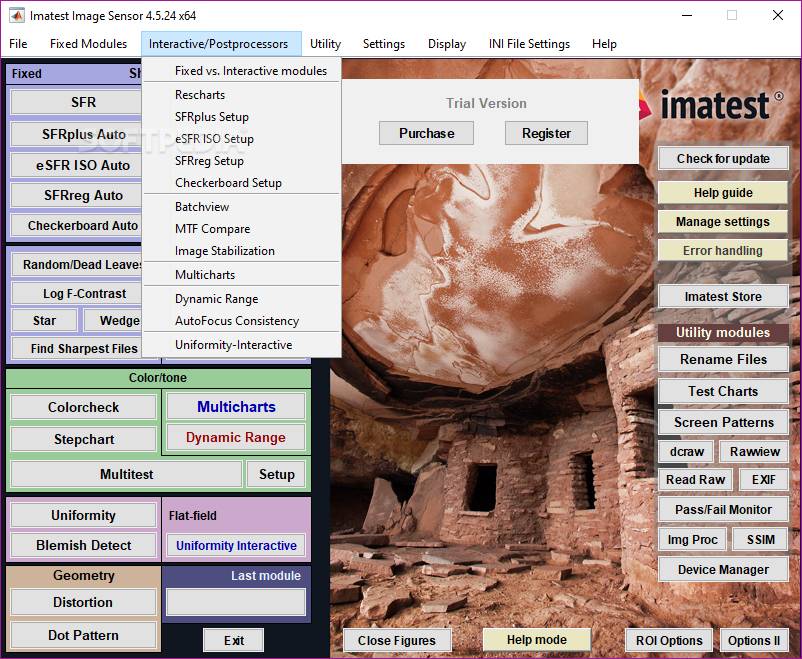Open the Utility menu
802x659 pixels.
325,44
